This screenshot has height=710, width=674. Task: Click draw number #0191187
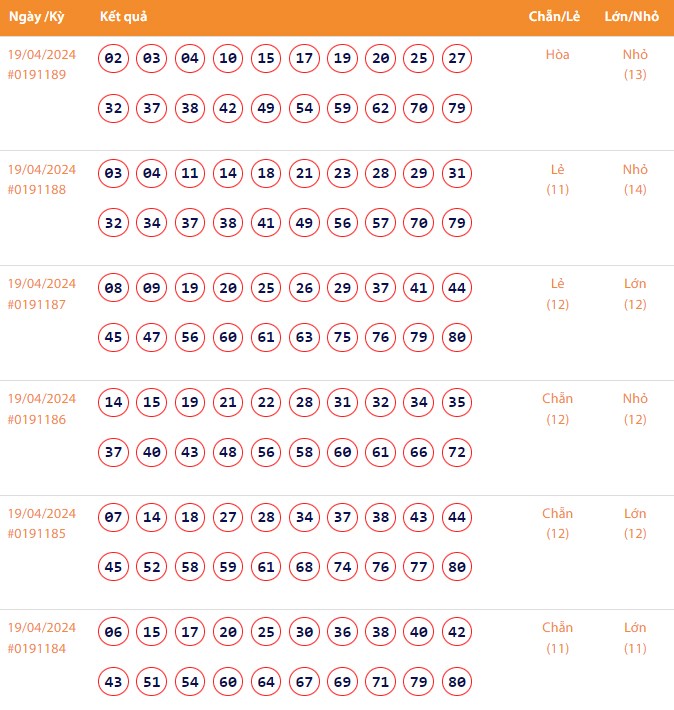[37, 304]
